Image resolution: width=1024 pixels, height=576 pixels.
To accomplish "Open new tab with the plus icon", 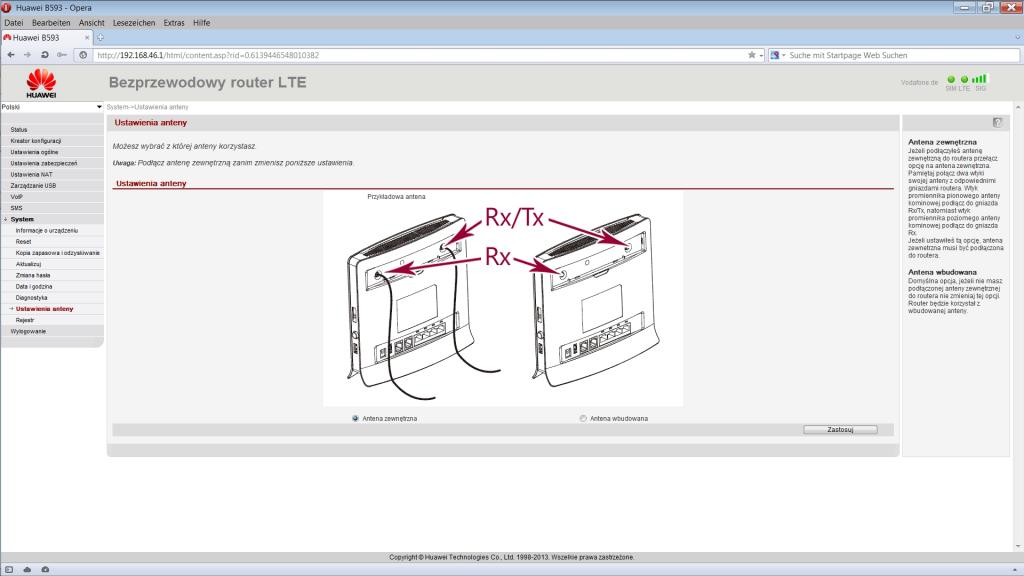I will tap(100, 38).
